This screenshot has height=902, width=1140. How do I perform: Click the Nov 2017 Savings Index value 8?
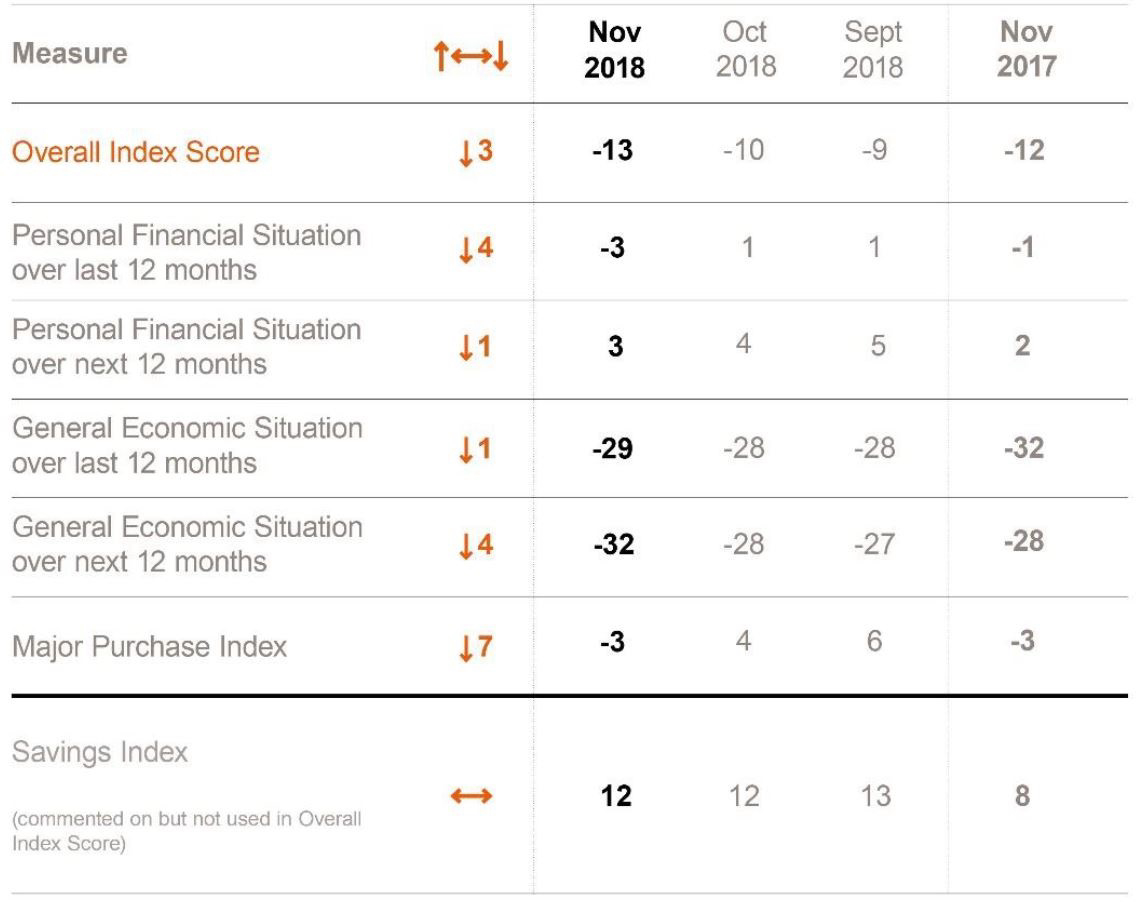[x=1022, y=796]
